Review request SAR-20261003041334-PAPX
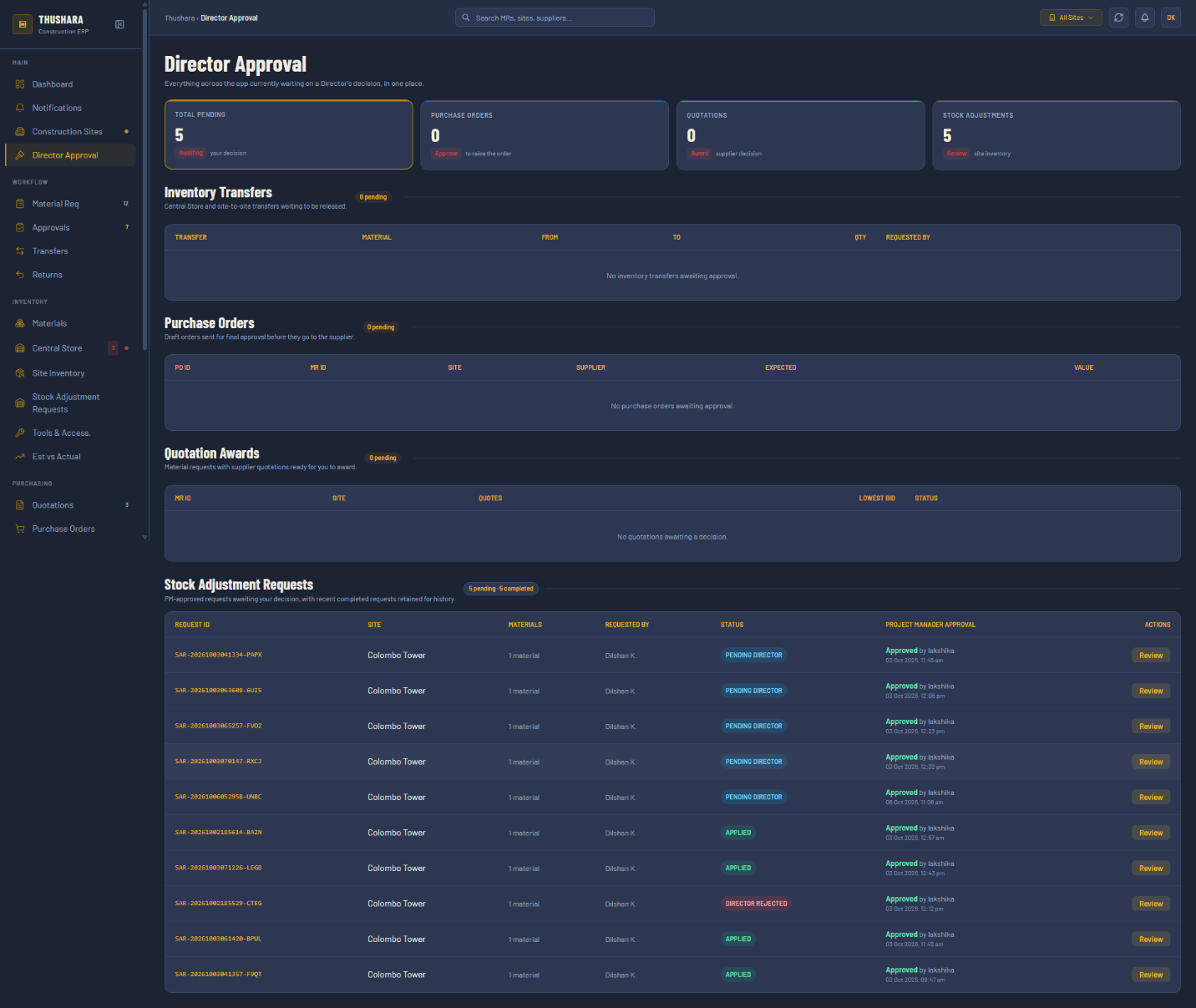Screen dimensions: 1196x1008 (x=1151, y=656)
